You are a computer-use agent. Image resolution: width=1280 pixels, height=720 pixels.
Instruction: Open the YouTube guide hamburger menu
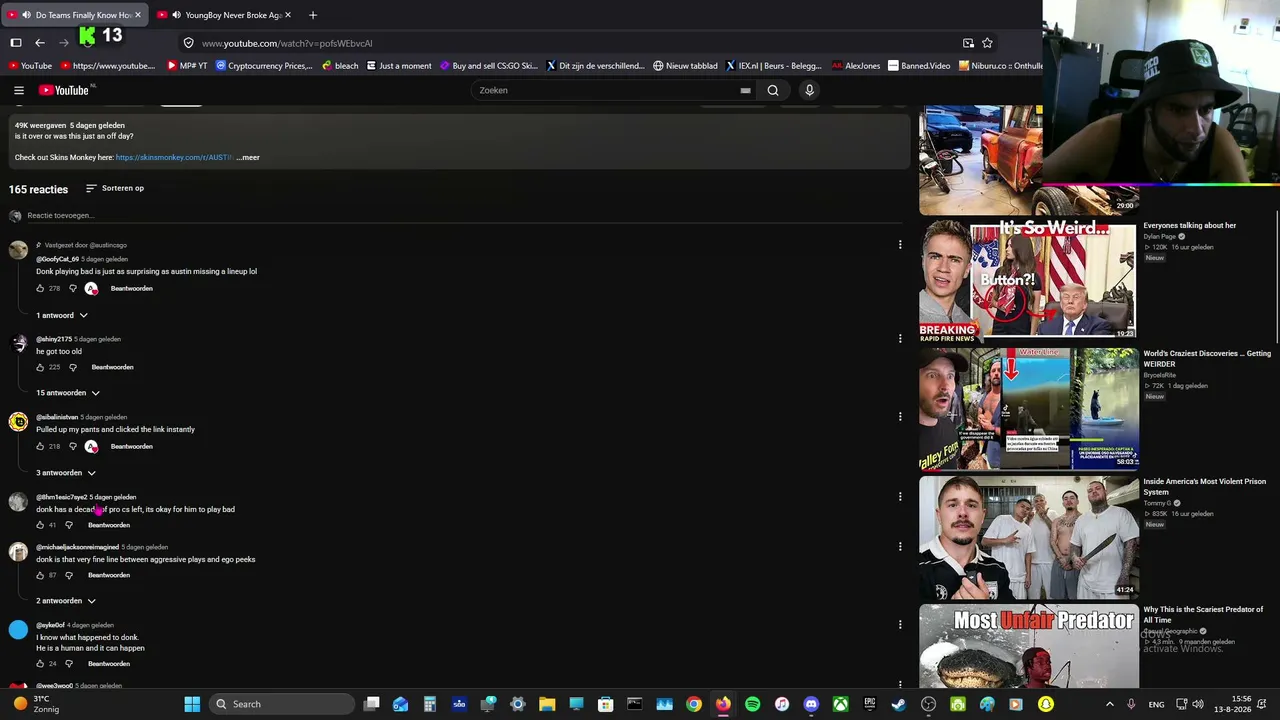(19, 90)
